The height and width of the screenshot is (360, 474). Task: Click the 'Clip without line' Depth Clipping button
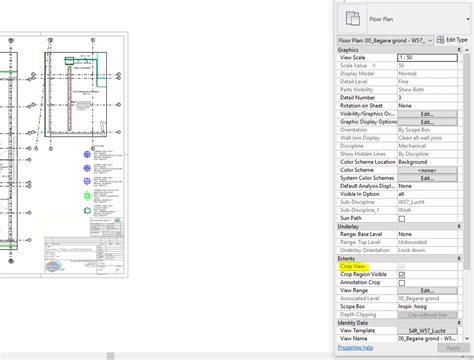pos(427,315)
